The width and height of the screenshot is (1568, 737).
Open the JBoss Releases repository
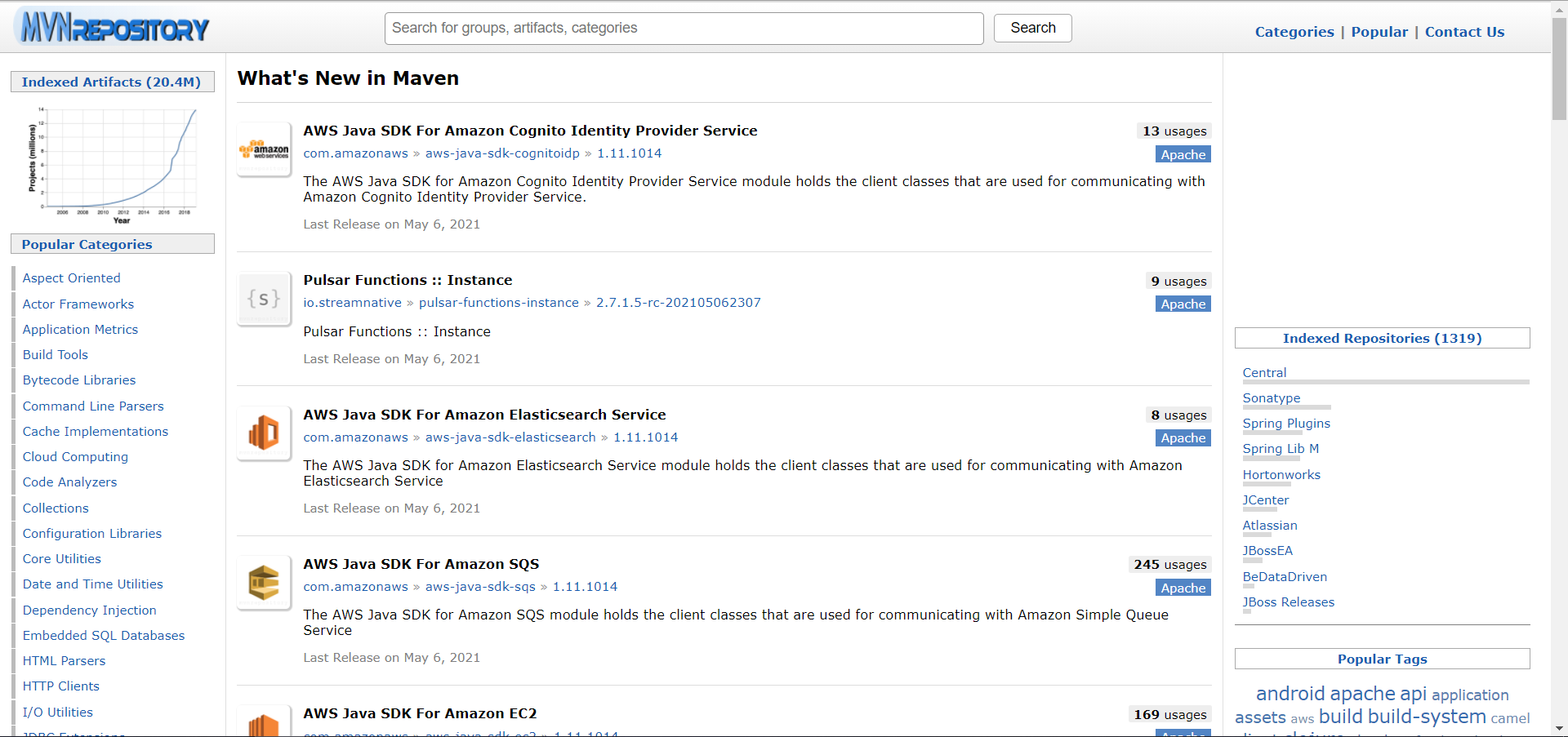pyautogui.click(x=1289, y=602)
